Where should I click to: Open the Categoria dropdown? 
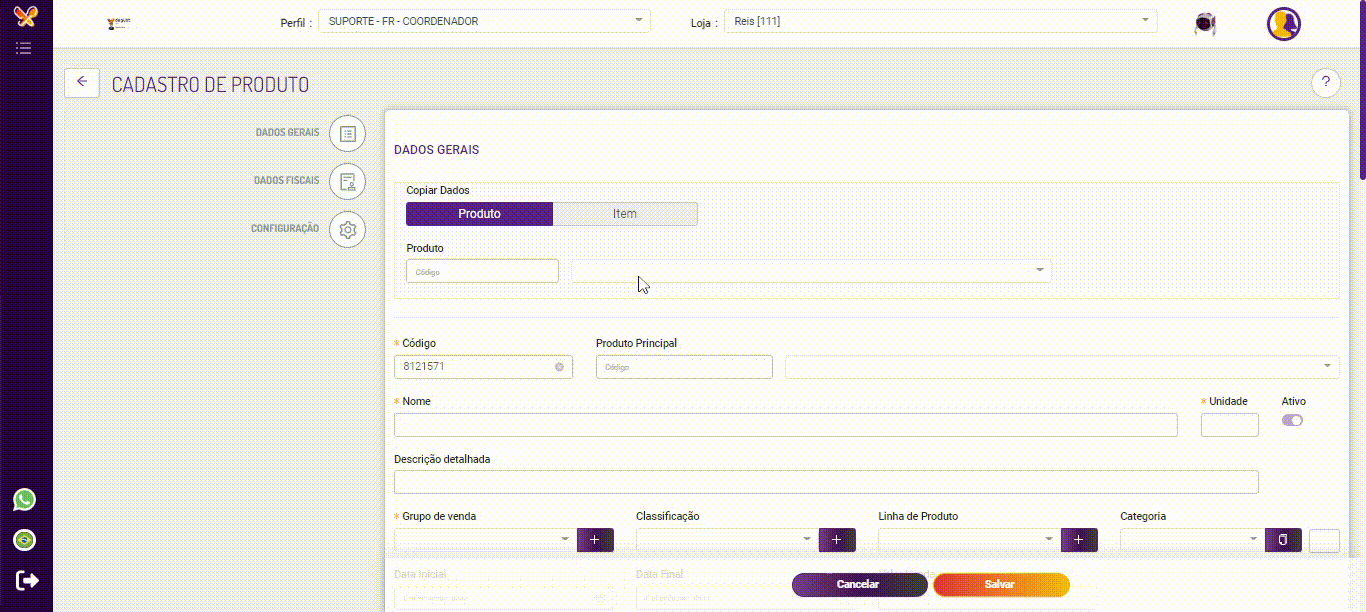[1191, 540]
